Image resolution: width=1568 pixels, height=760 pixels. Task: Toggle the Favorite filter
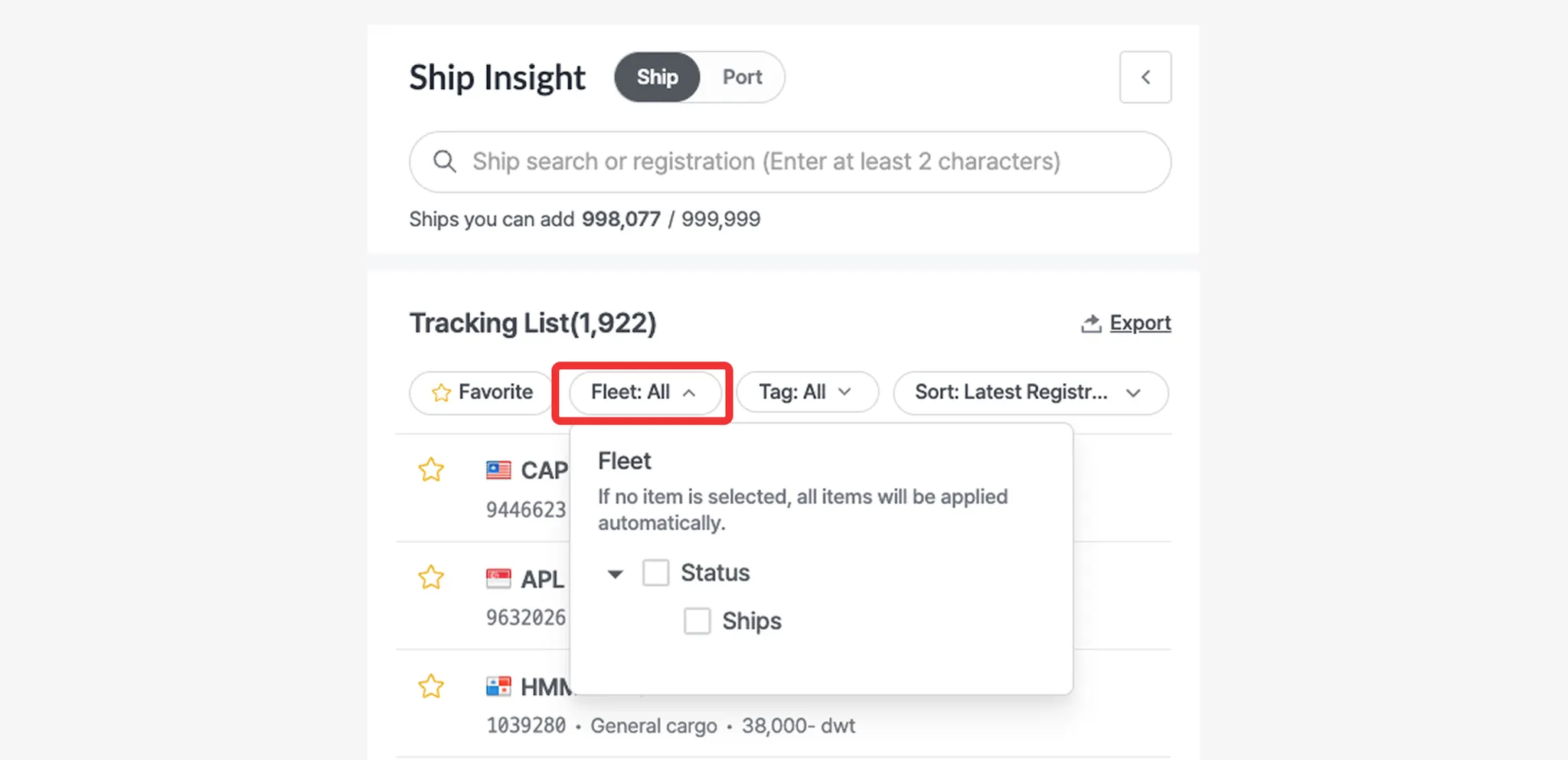pyautogui.click(x=482, y=392)
